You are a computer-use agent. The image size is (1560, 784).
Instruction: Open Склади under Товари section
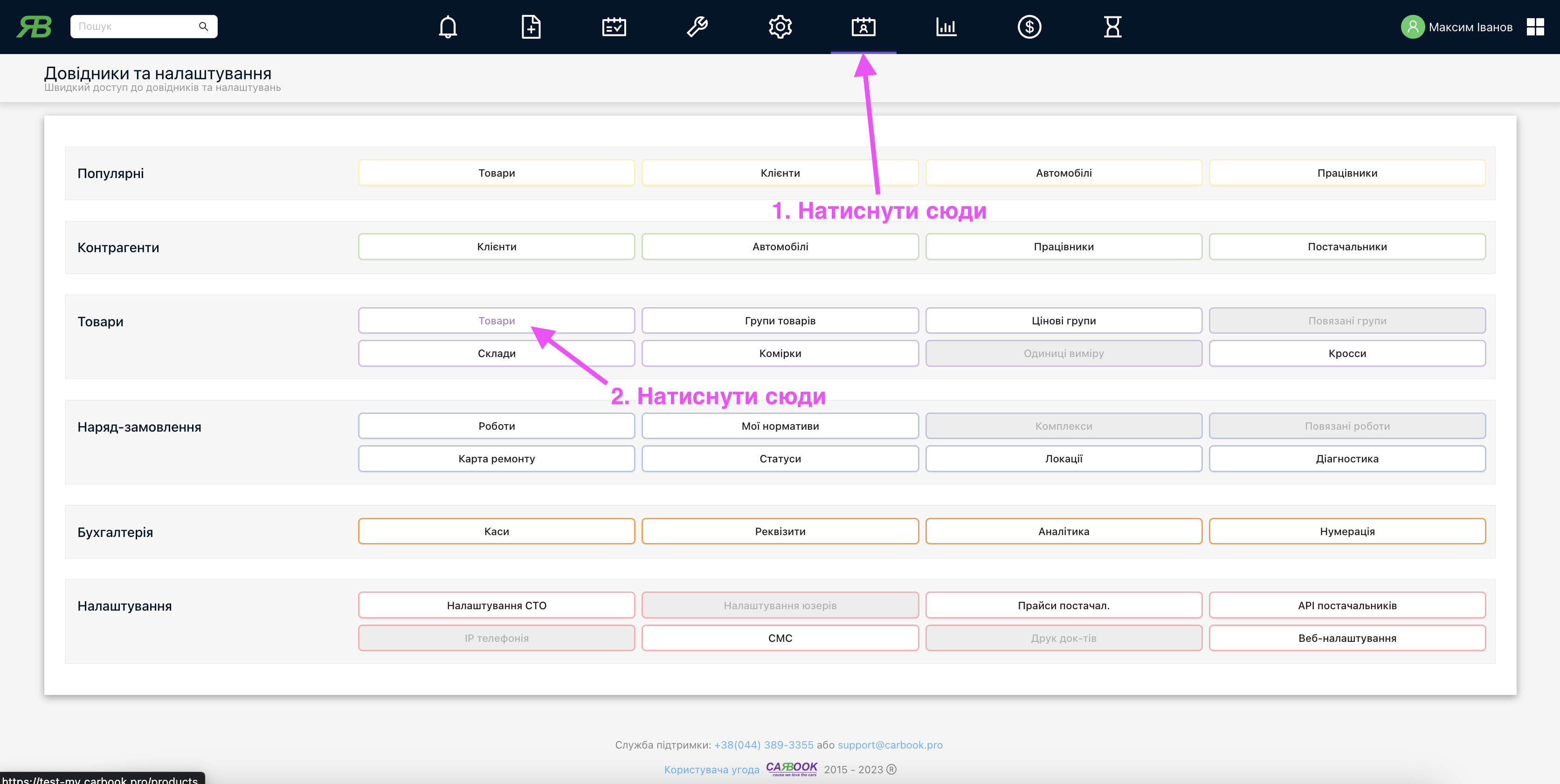tap(496, 354)
